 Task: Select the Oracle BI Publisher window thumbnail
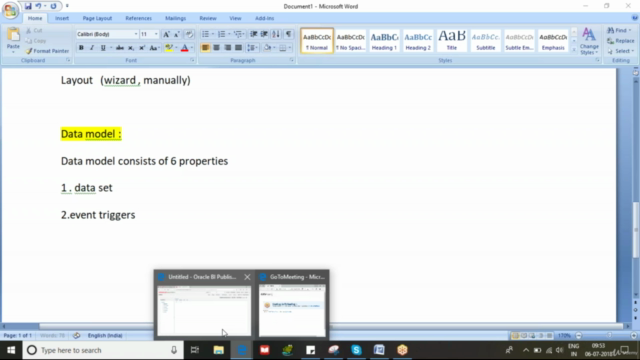(204, 310)
